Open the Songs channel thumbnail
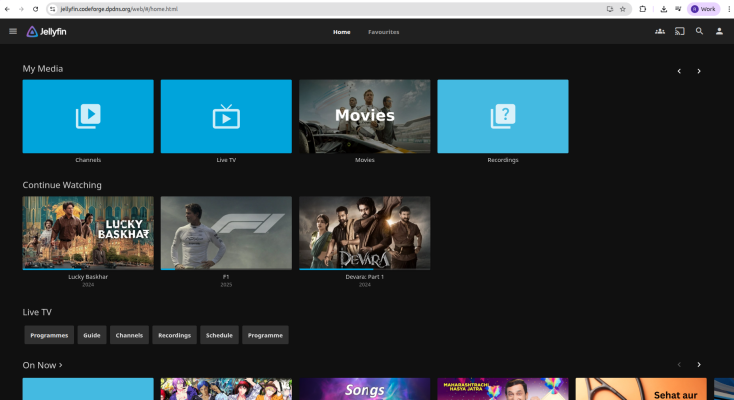This screenshot has width=734, height=400. [x=365, y=389]
